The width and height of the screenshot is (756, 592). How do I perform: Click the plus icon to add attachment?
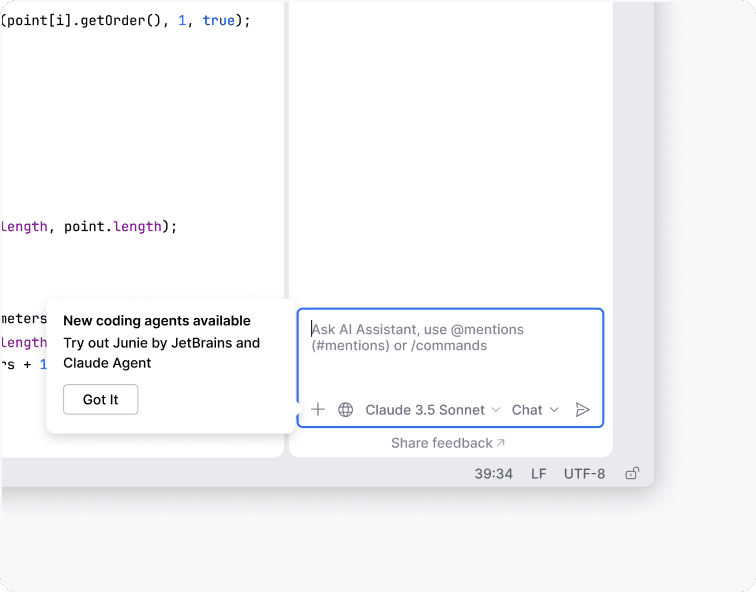tap(318, 409)
